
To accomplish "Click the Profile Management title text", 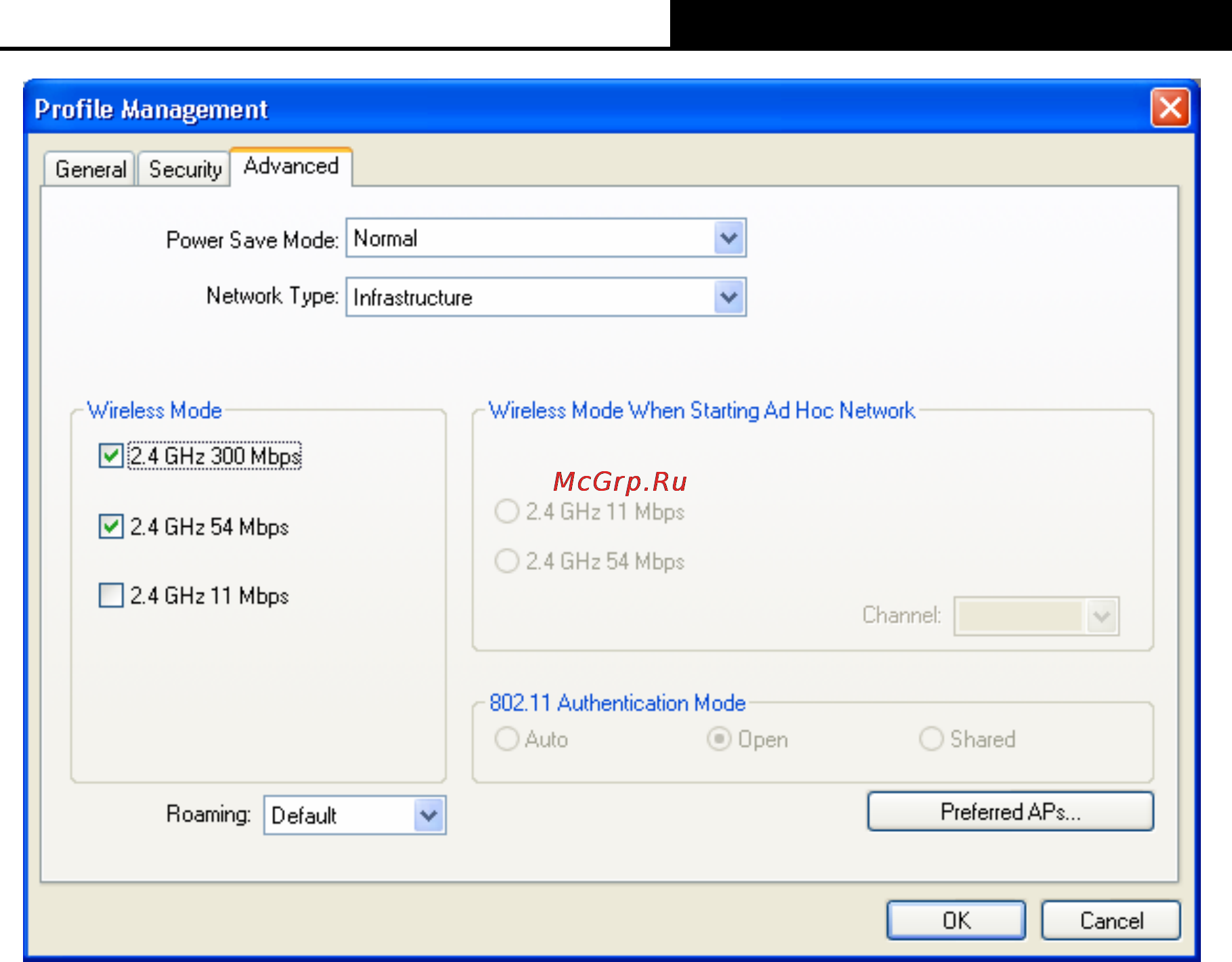I will (x=151, y=109).
